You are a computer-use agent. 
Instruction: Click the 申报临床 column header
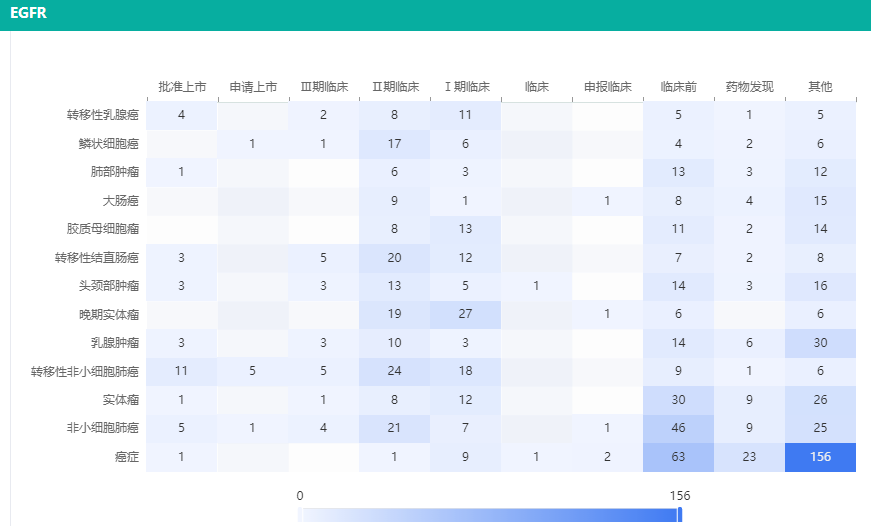tap(608, 87)
